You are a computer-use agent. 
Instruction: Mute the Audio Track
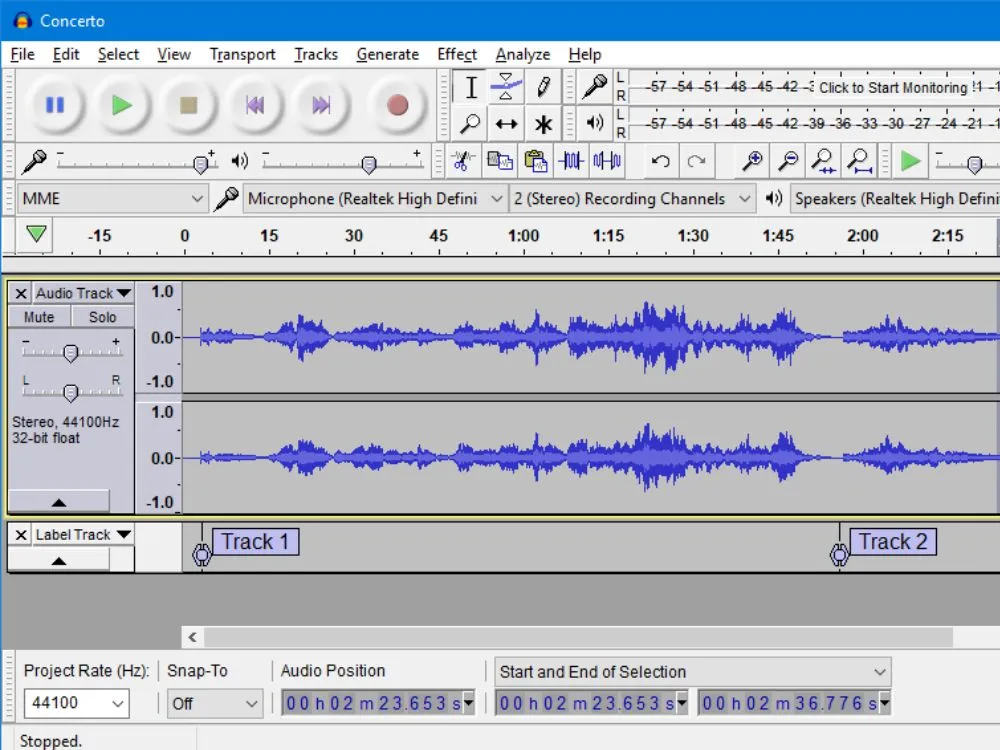[38, 316]
